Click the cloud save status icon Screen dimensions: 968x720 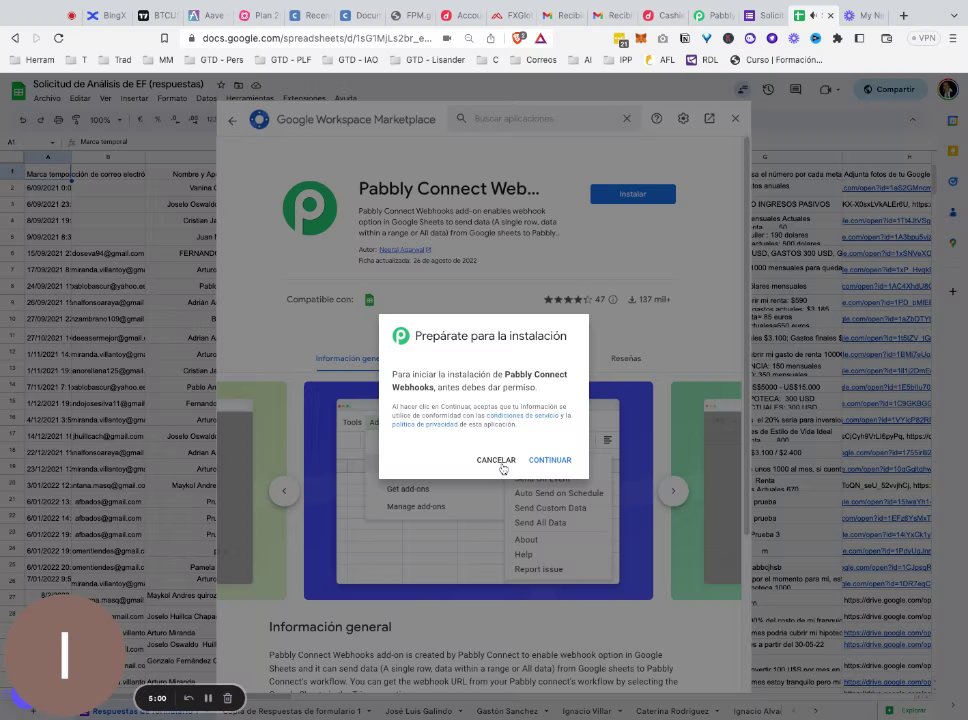256,85
